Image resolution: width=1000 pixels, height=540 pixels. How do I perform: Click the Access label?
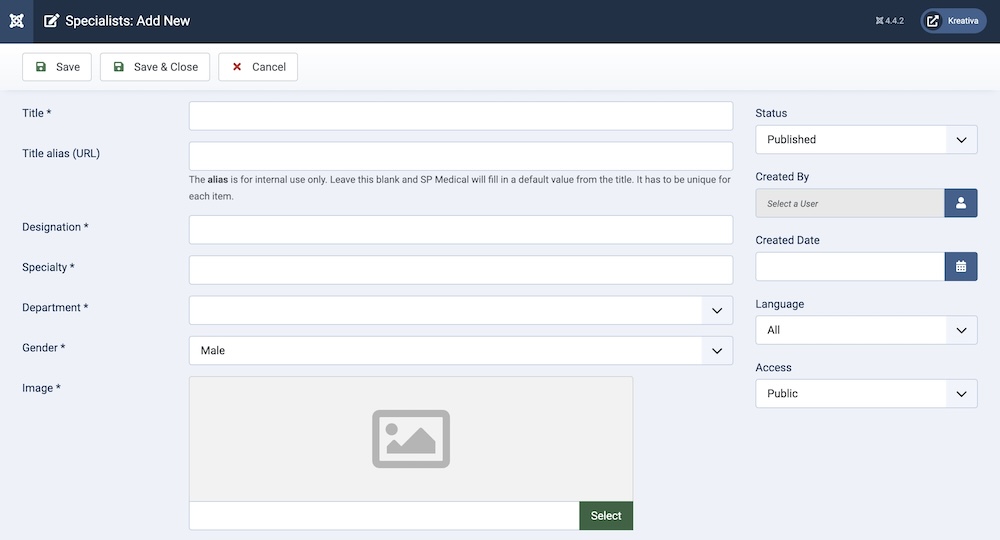tap(773, 368)
